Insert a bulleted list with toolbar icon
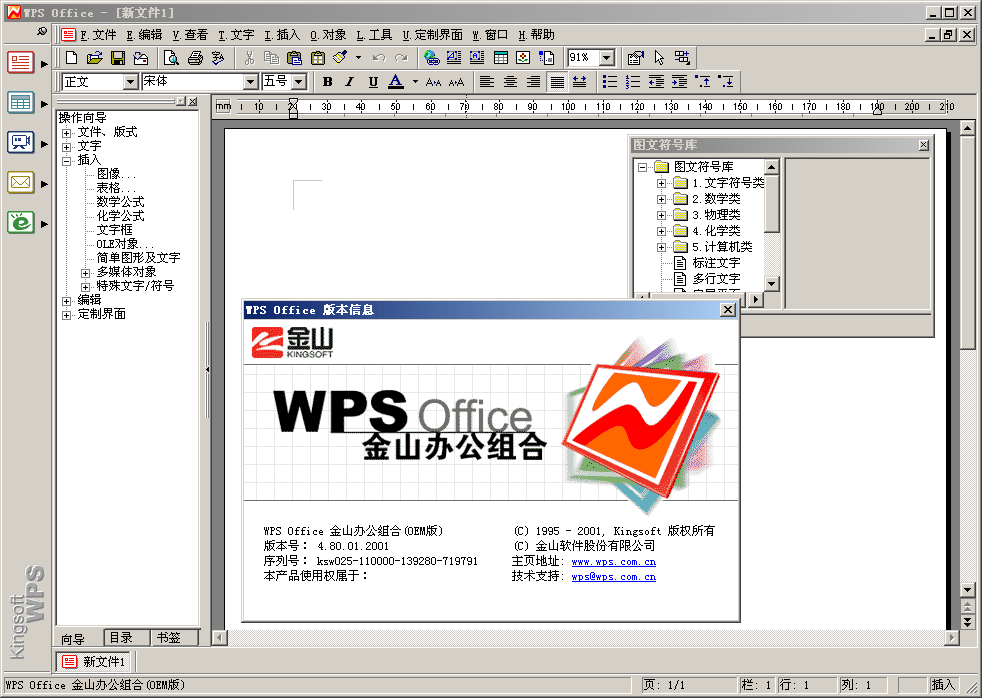Image resolution: width=982 pixels, height=698 pixels. point(609,81)
